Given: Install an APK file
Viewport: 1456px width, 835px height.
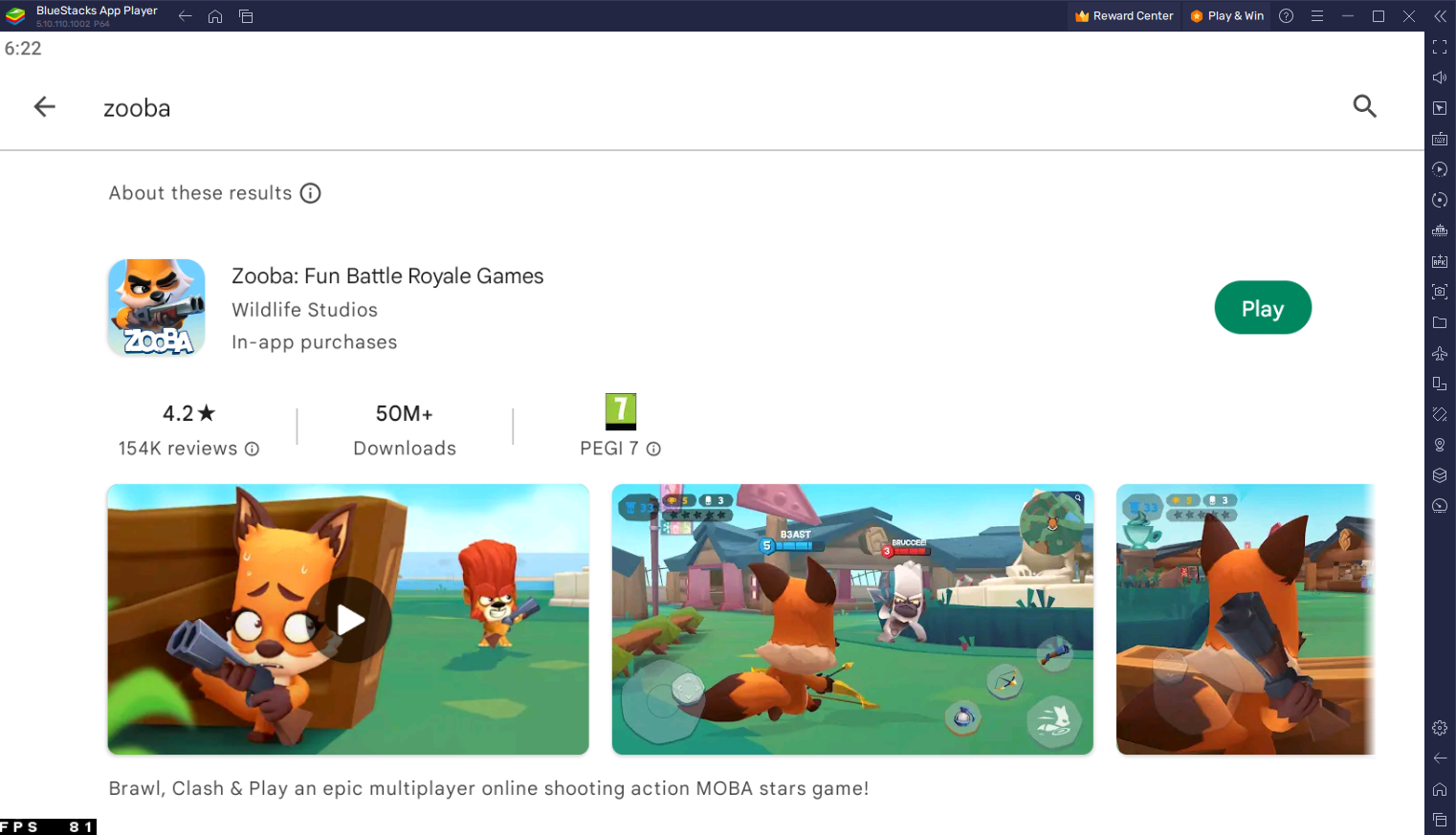Looking at the screenshot, I should pyautogui.click(x=1440, y=260).
